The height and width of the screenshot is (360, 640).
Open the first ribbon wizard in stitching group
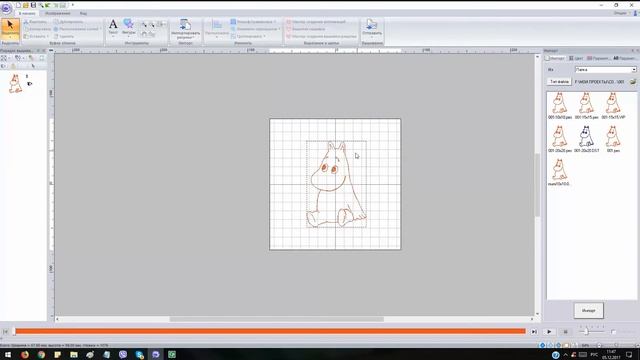tap(316, 22)
